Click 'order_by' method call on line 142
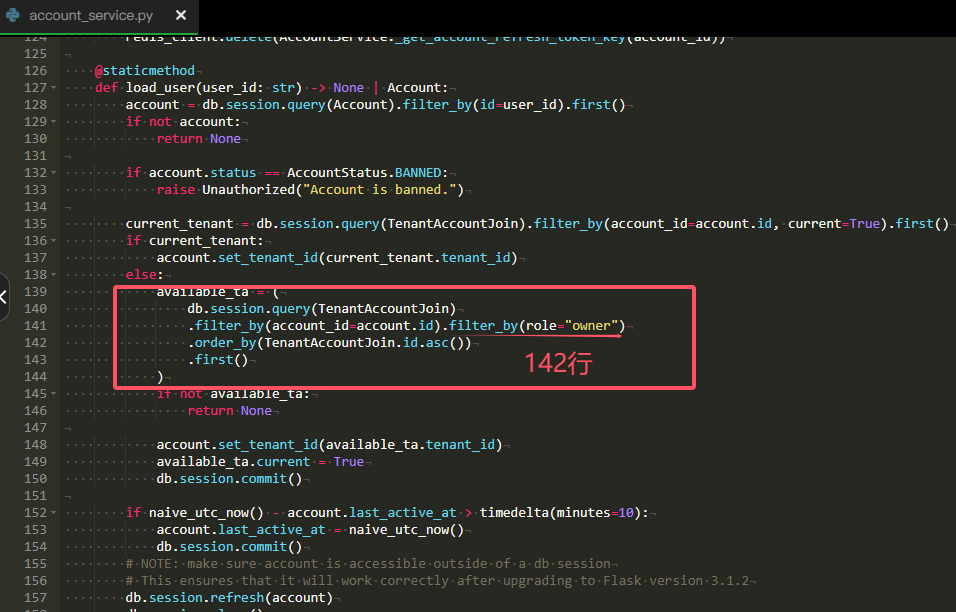Screen dimensions: 956x612 226,343
